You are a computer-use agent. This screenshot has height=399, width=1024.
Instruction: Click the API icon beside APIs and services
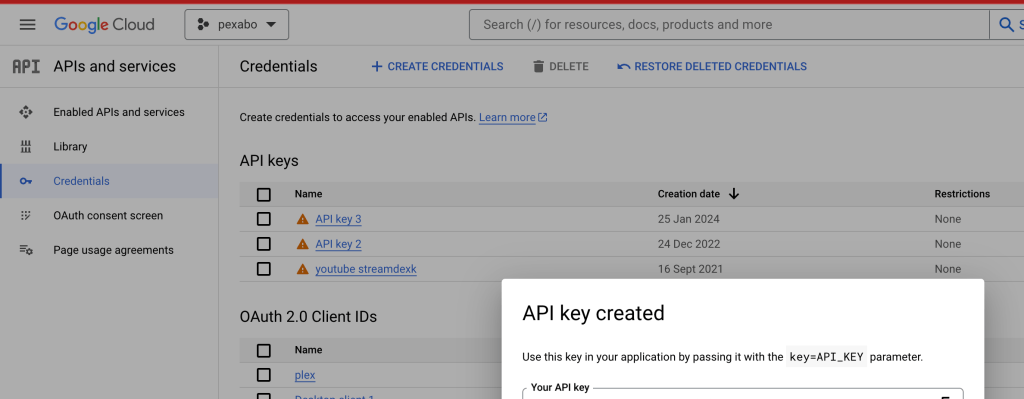coord(27,67)
